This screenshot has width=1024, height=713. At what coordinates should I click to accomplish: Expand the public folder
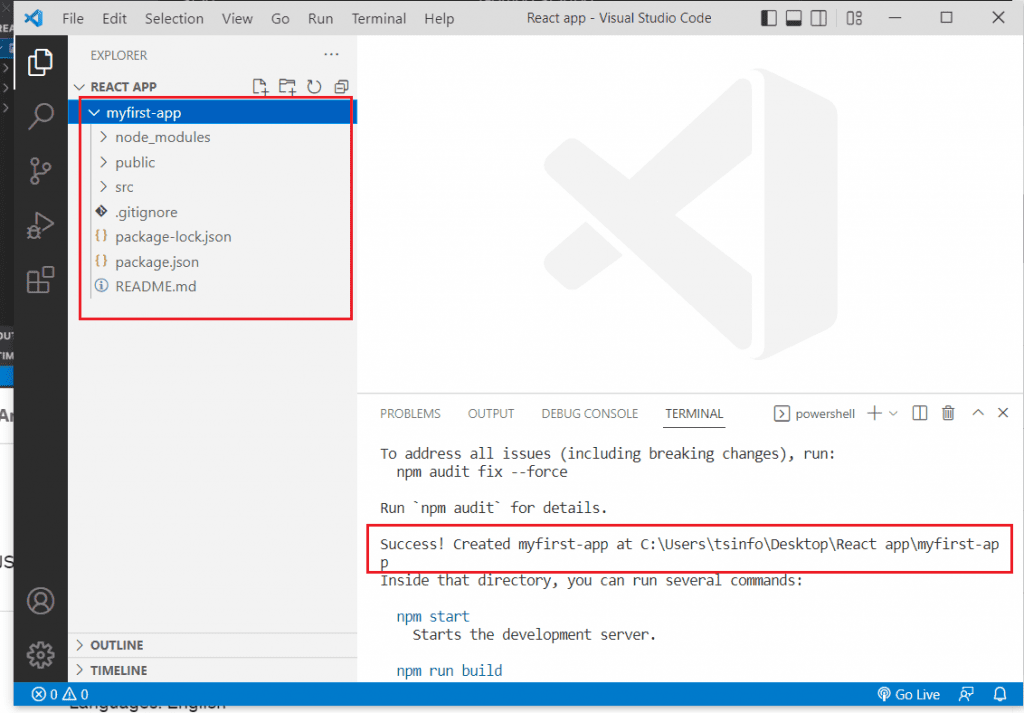pos(213,162)
